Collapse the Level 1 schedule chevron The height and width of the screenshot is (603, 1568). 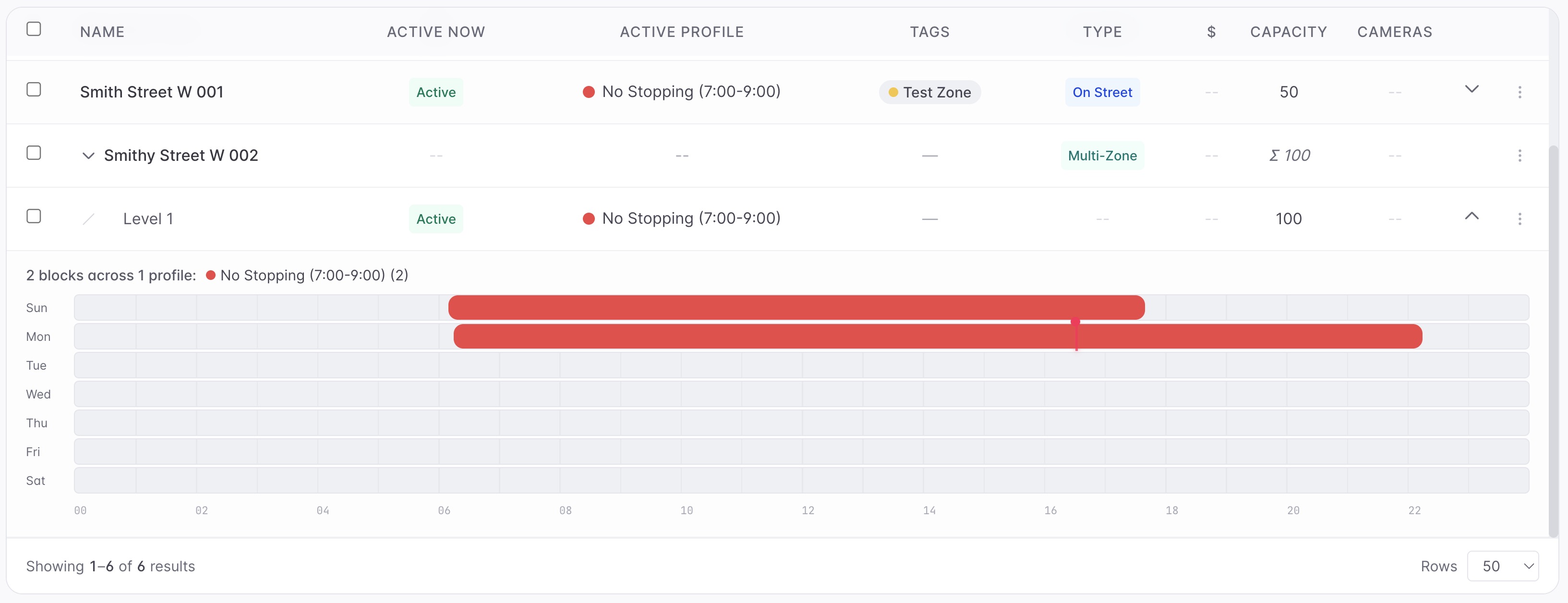(1471, 216)
